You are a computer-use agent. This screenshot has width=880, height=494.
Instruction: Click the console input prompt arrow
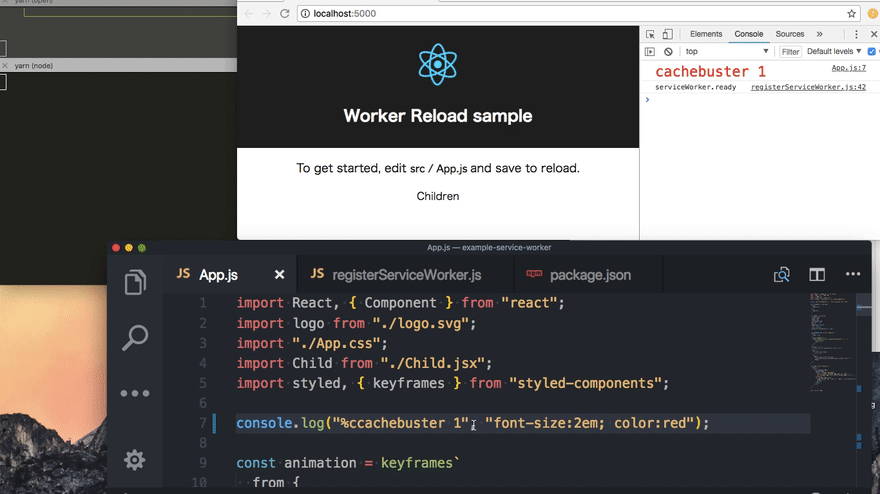point(647,99)
